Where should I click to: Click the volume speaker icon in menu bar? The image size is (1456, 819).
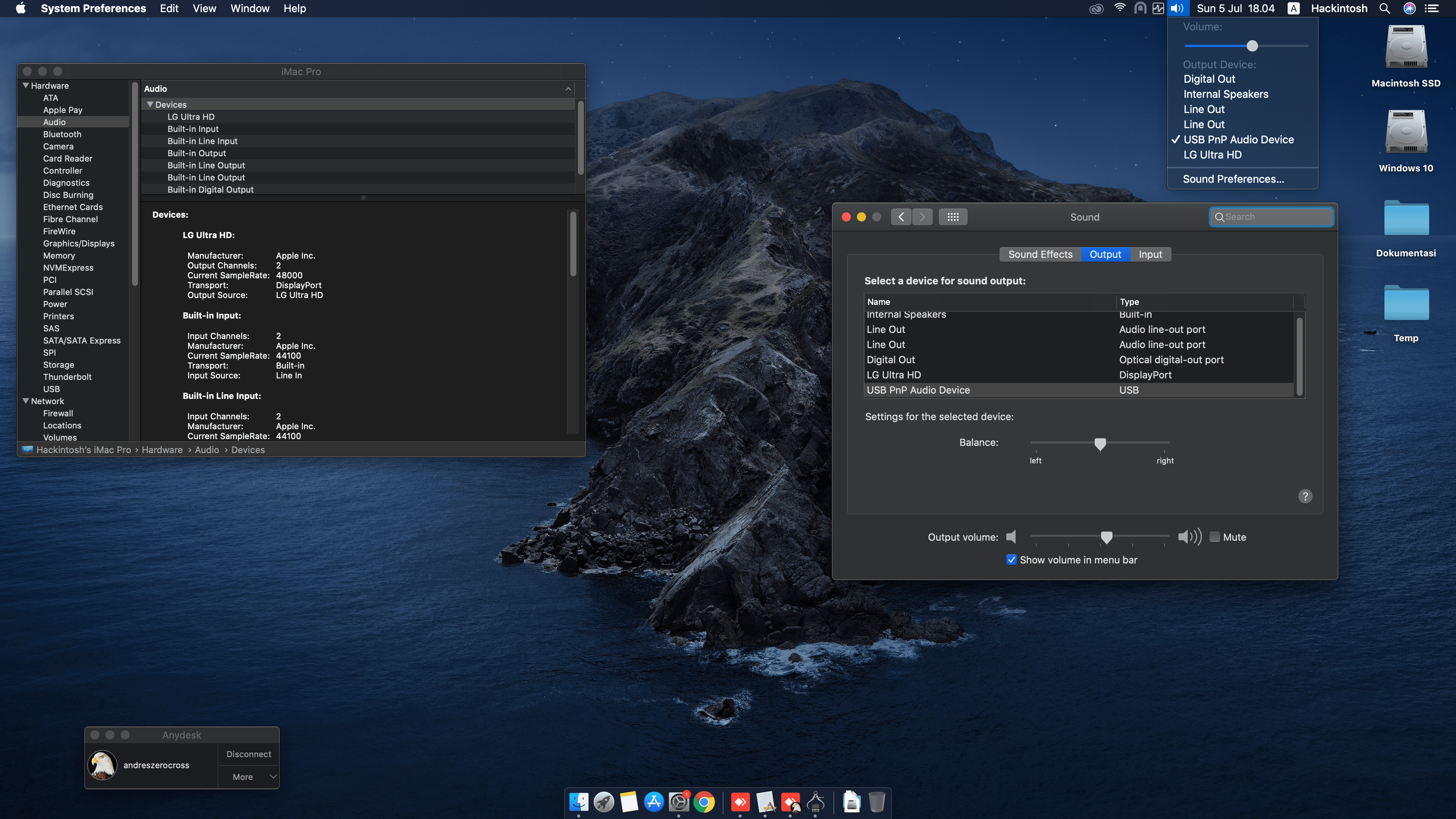(x=1177, y=8)
